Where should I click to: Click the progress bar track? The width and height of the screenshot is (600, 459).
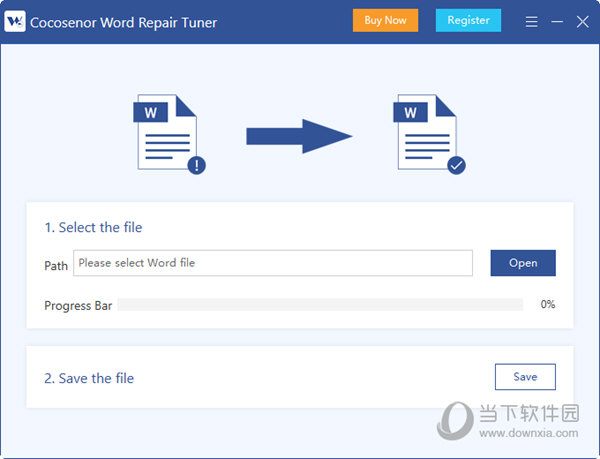coord(320,305)
